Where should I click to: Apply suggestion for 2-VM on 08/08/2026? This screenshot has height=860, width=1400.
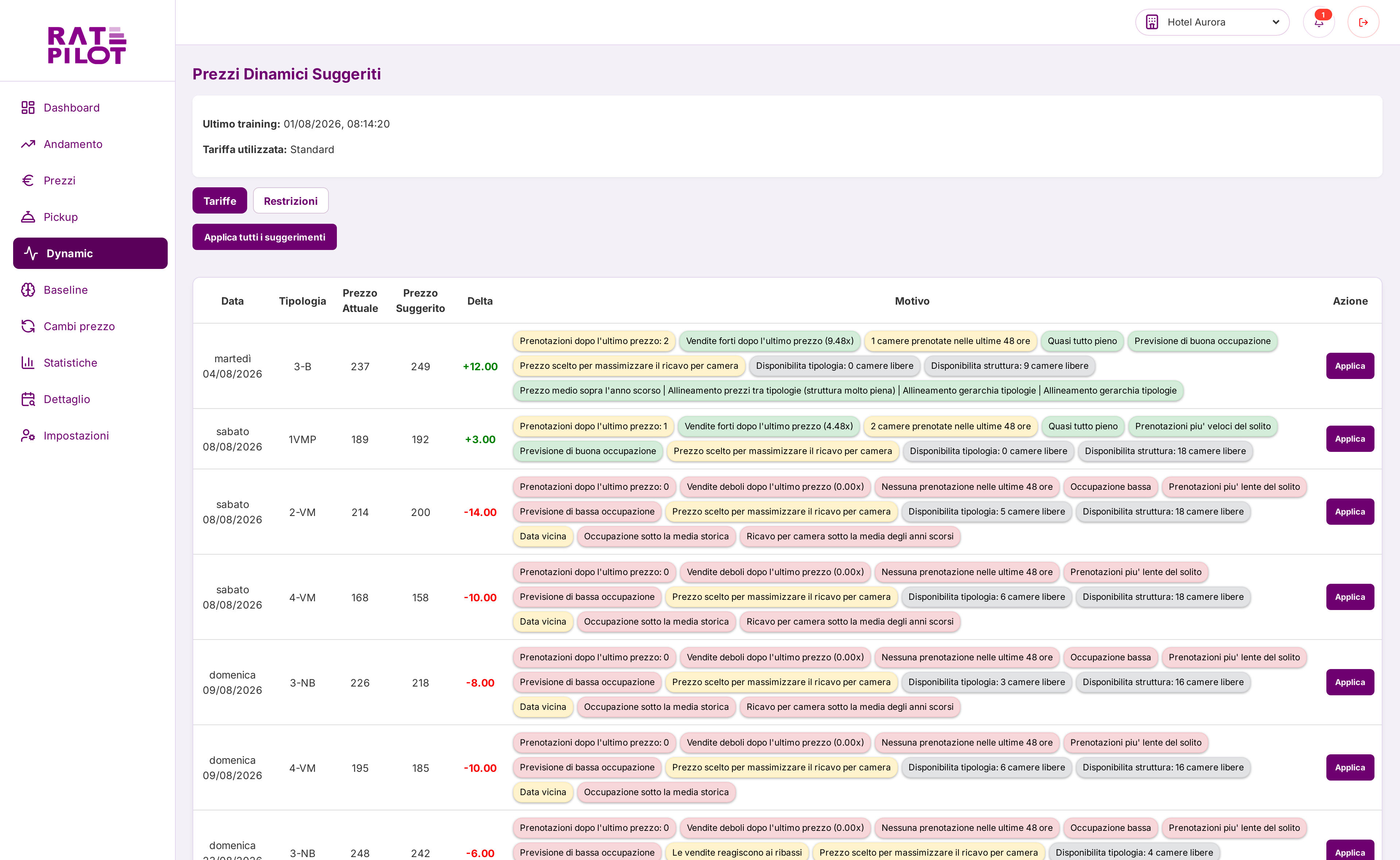coord(1349,511)
